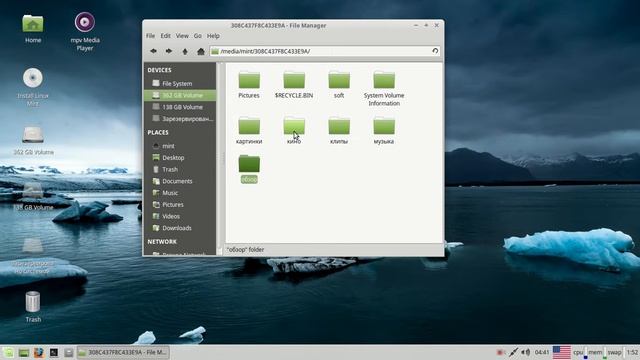
Task: Select the кино folder
Action: tap(294, 130)
